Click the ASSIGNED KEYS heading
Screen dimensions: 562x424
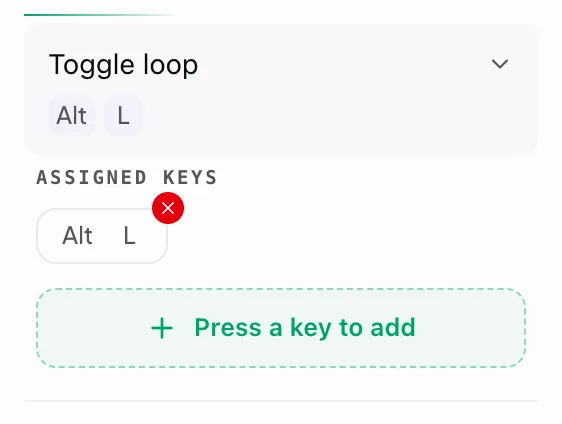coord(127,177)
